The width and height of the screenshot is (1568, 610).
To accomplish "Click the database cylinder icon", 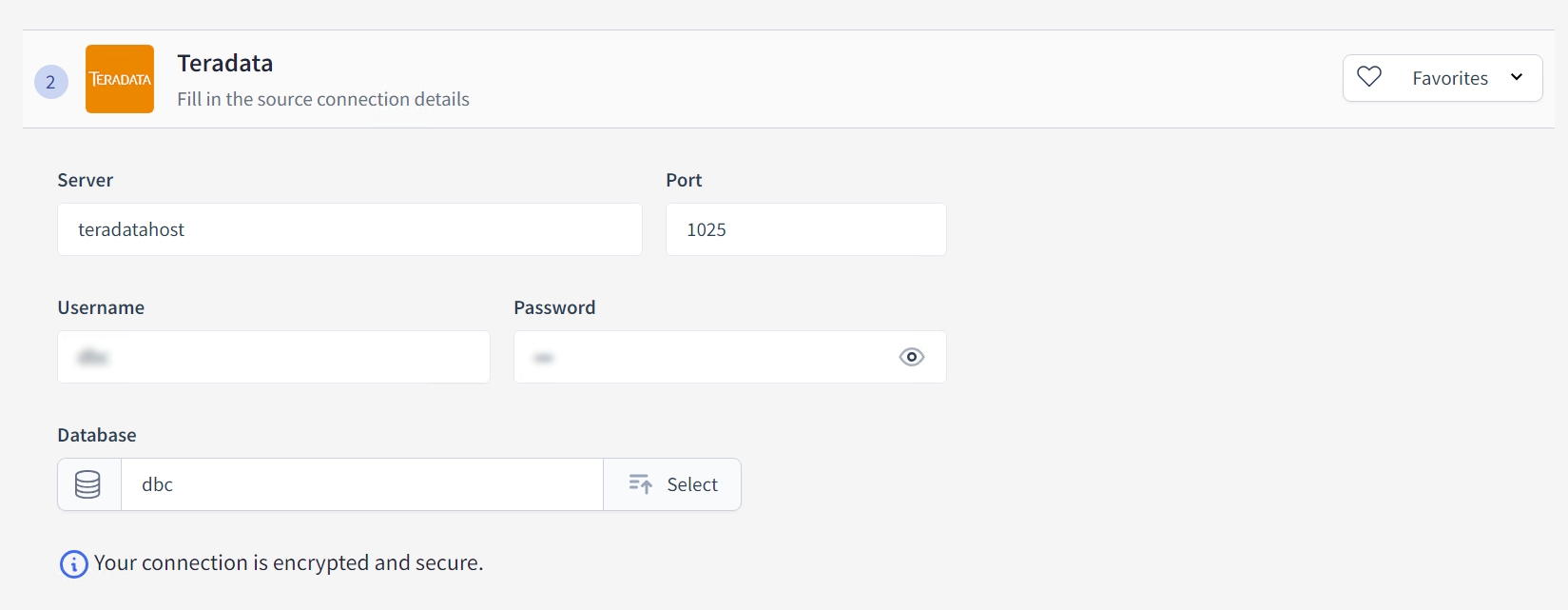I will tap(88, 484).
